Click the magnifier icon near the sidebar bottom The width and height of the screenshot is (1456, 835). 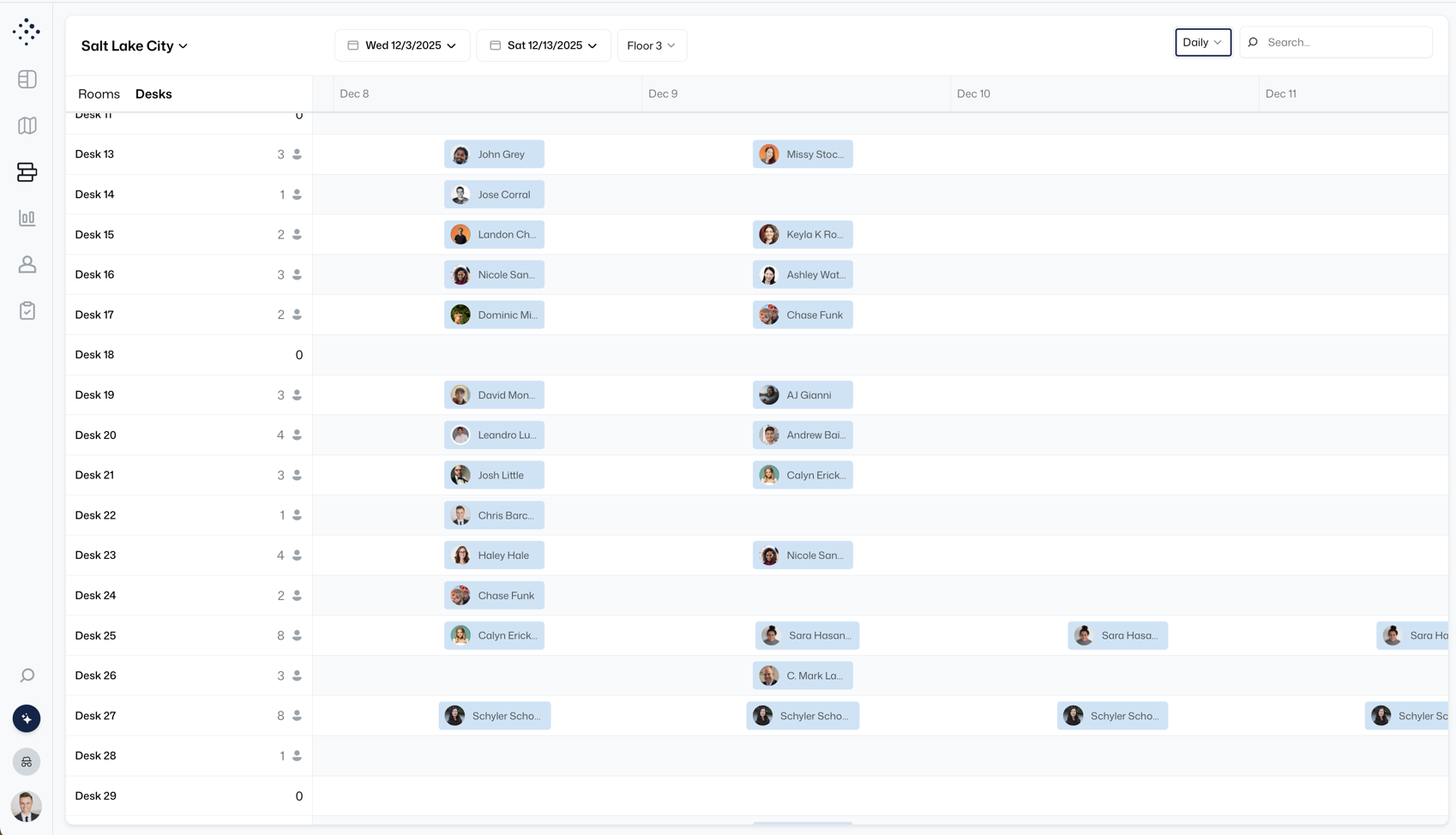[x=27, y=676]
